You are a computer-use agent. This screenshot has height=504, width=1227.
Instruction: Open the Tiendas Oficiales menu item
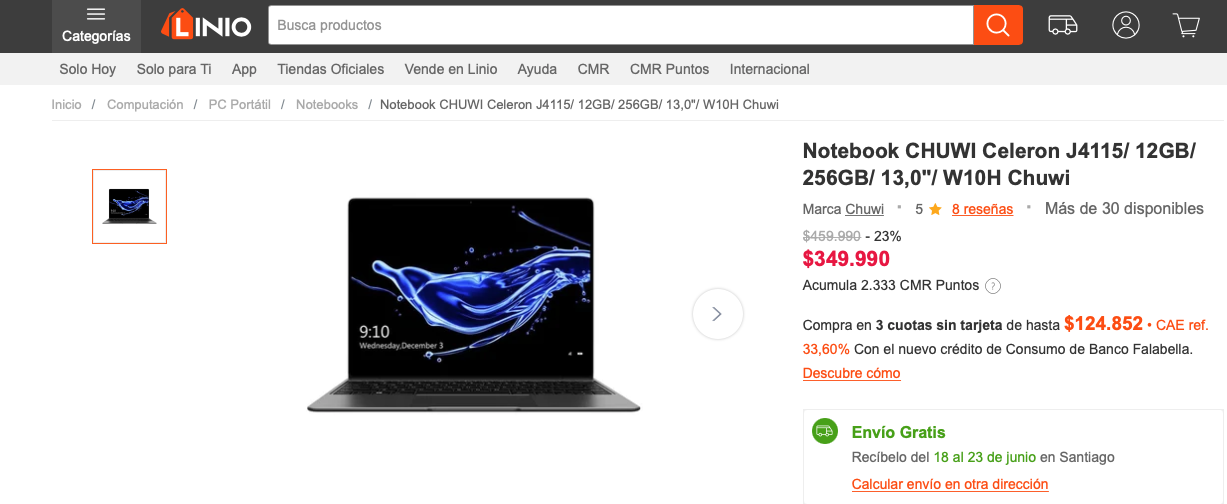tap(331, 69)
